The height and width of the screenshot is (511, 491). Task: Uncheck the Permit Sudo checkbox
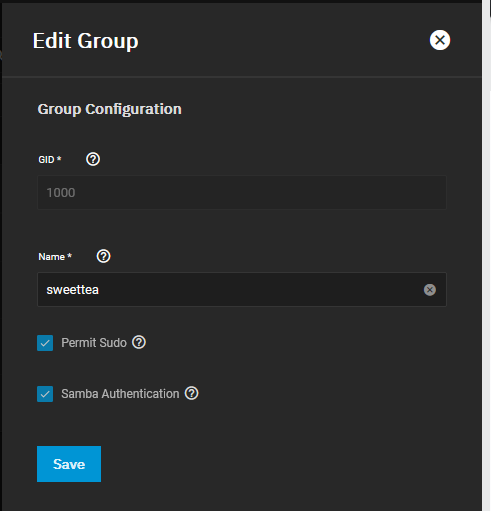(45, 343)
